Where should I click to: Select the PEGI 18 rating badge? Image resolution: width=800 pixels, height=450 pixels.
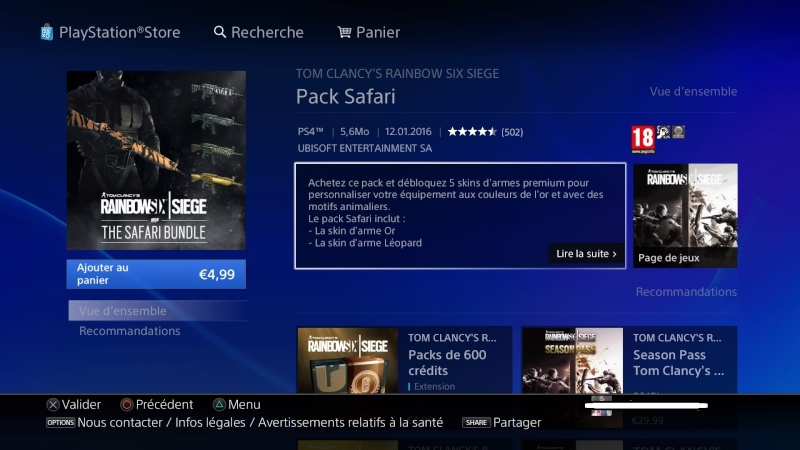click(x=643, y=139)
